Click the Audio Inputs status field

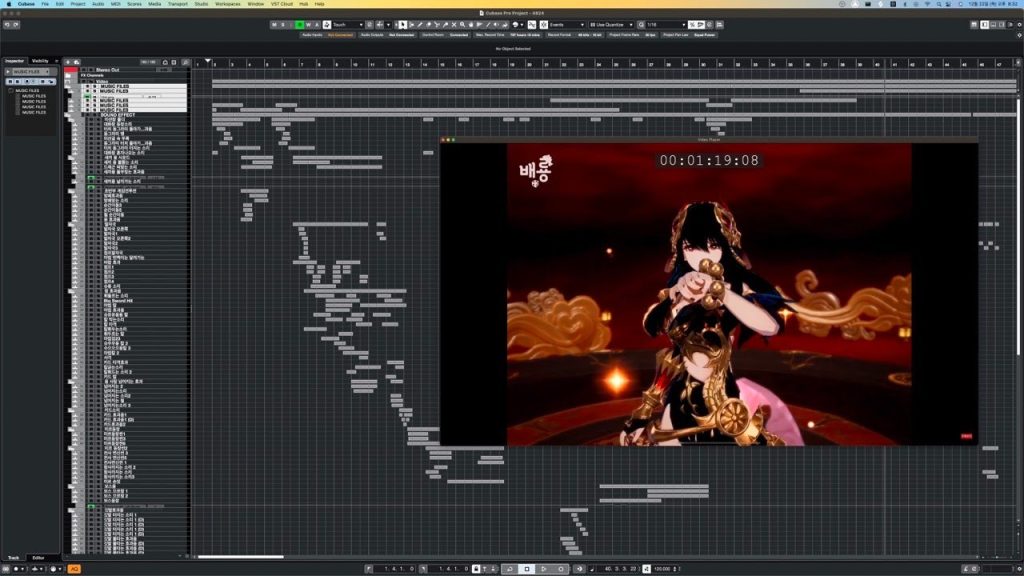tap(327, 35)
